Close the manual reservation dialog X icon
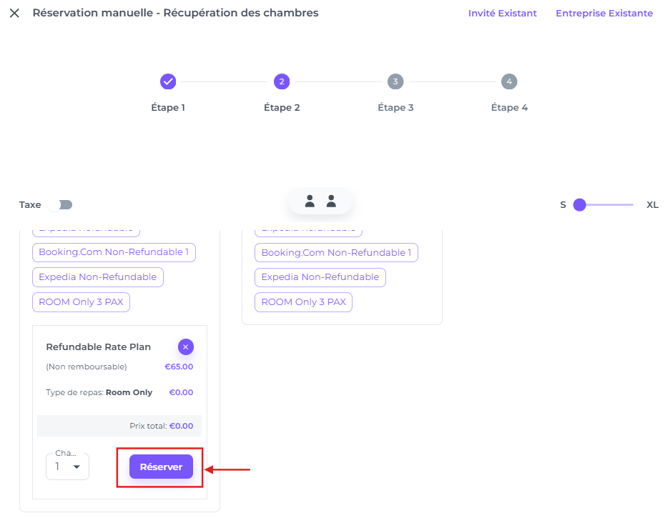Image resolution: width=670 pixels, height=518 pixels. (15, 13)
